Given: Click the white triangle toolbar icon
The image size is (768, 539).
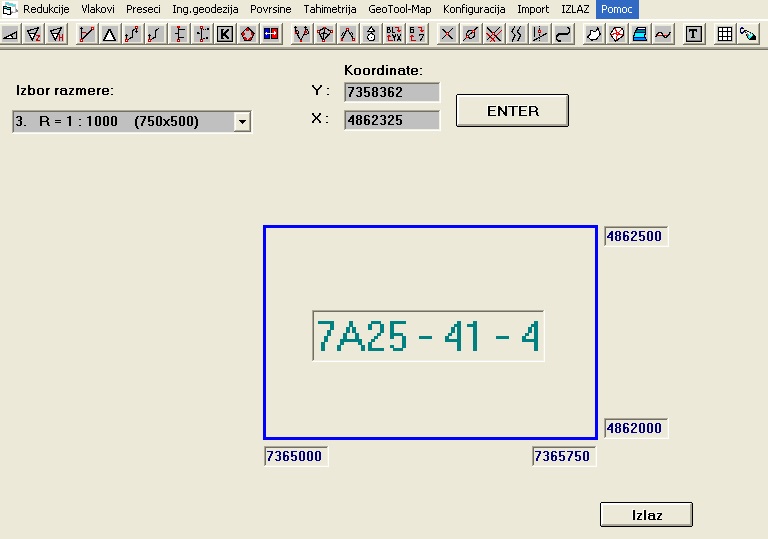Looking at the screenshot, I should tap(109, 34).
